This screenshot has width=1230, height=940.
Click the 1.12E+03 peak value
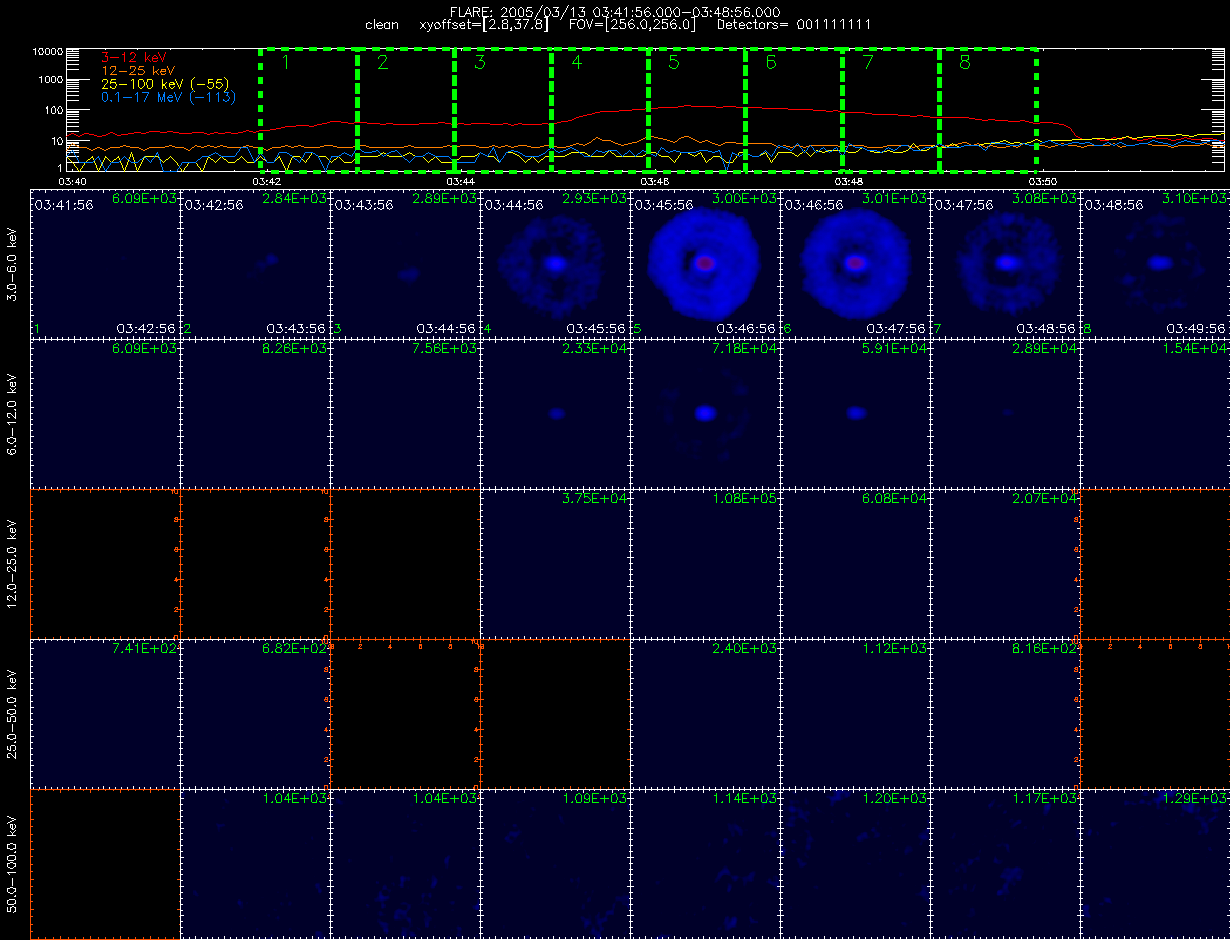896,649
